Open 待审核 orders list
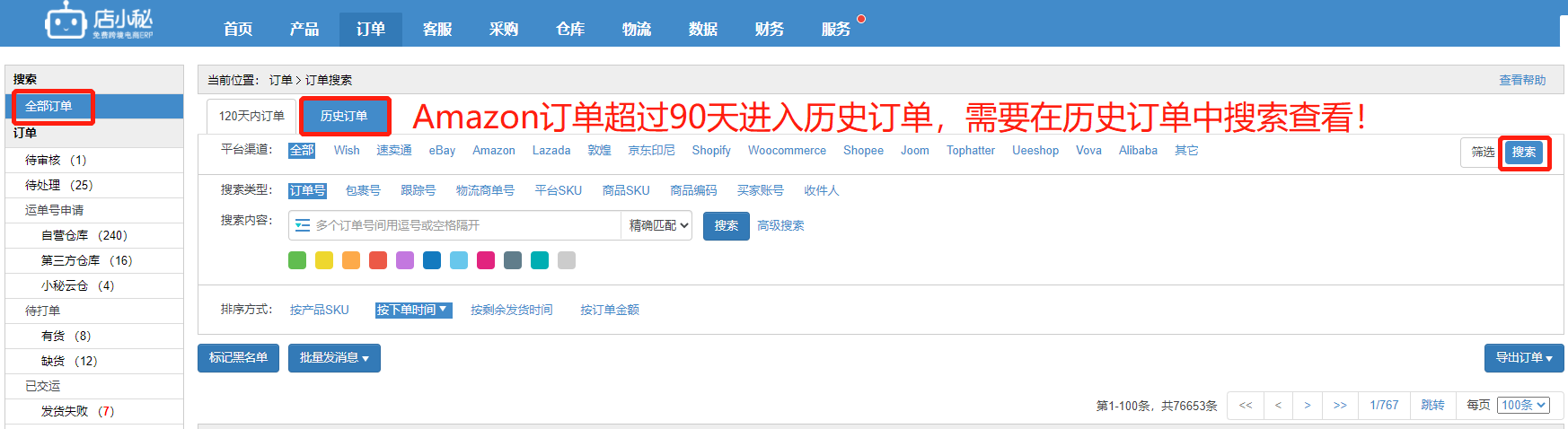Screen dimensions: 1568x429 (x=94, y=160)
